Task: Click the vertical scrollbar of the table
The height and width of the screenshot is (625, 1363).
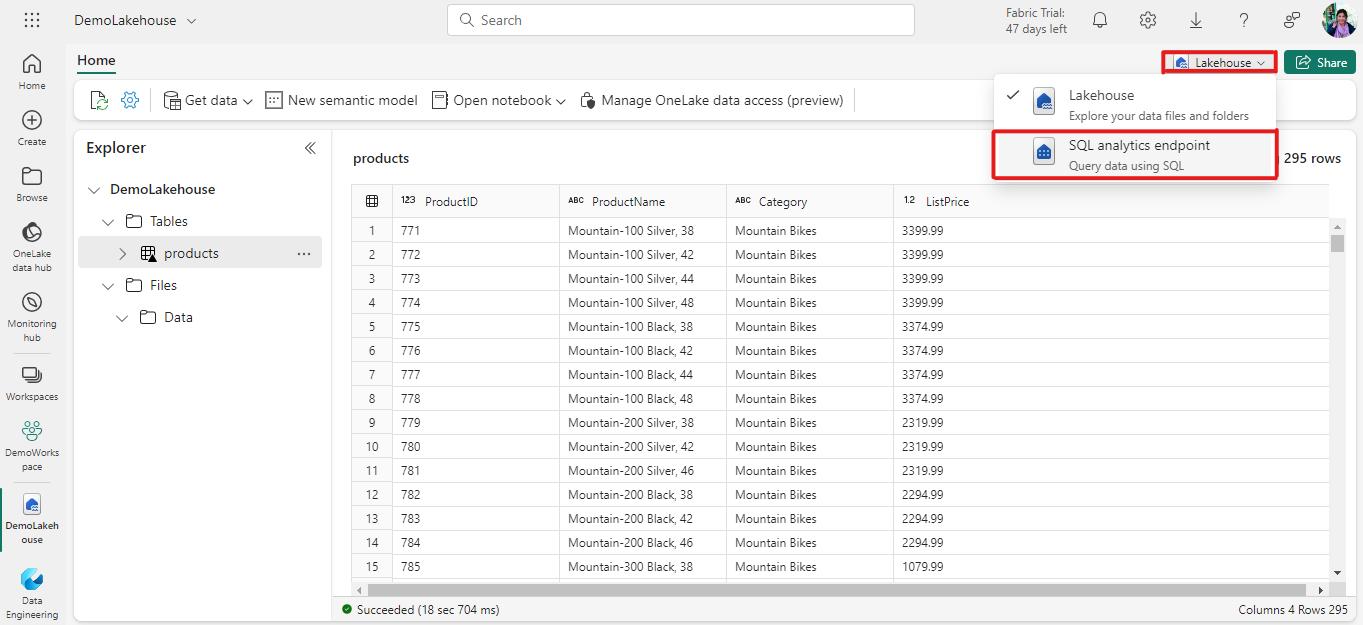Action: (1338, 243)
